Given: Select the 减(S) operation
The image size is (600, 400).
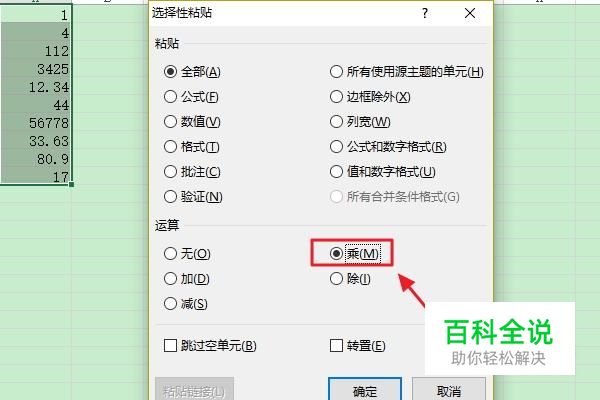Looking at the screenshot, I should tap(186, 304).
